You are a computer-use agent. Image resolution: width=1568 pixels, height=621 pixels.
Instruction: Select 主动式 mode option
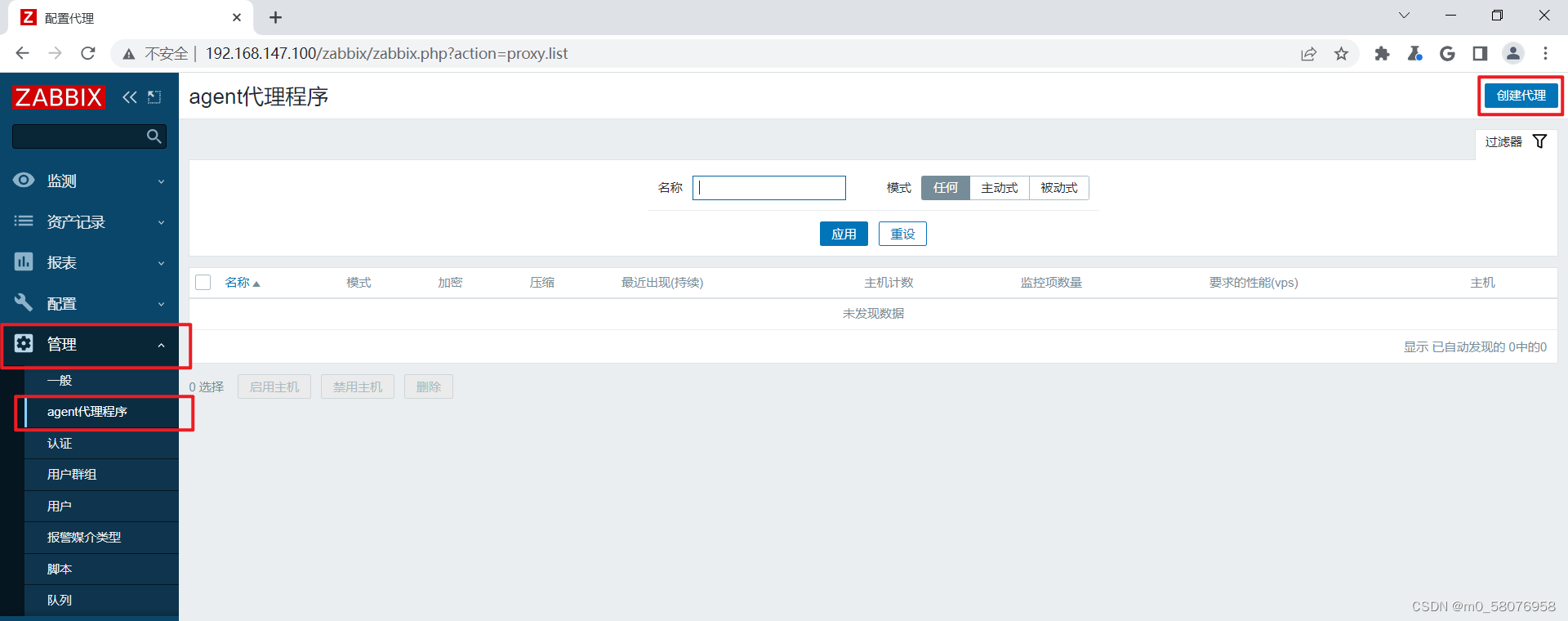coord(1000,188)
